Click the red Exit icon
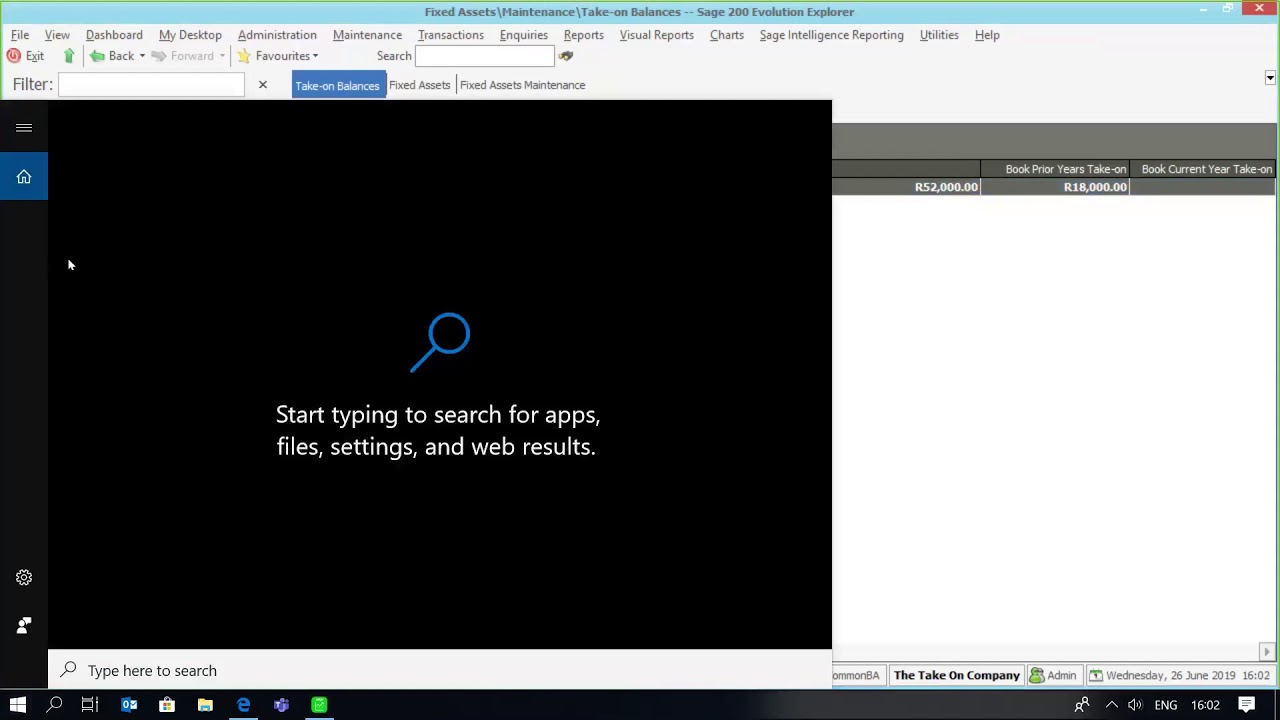This screenshot has width=1280, height=720. coord(14,56)
